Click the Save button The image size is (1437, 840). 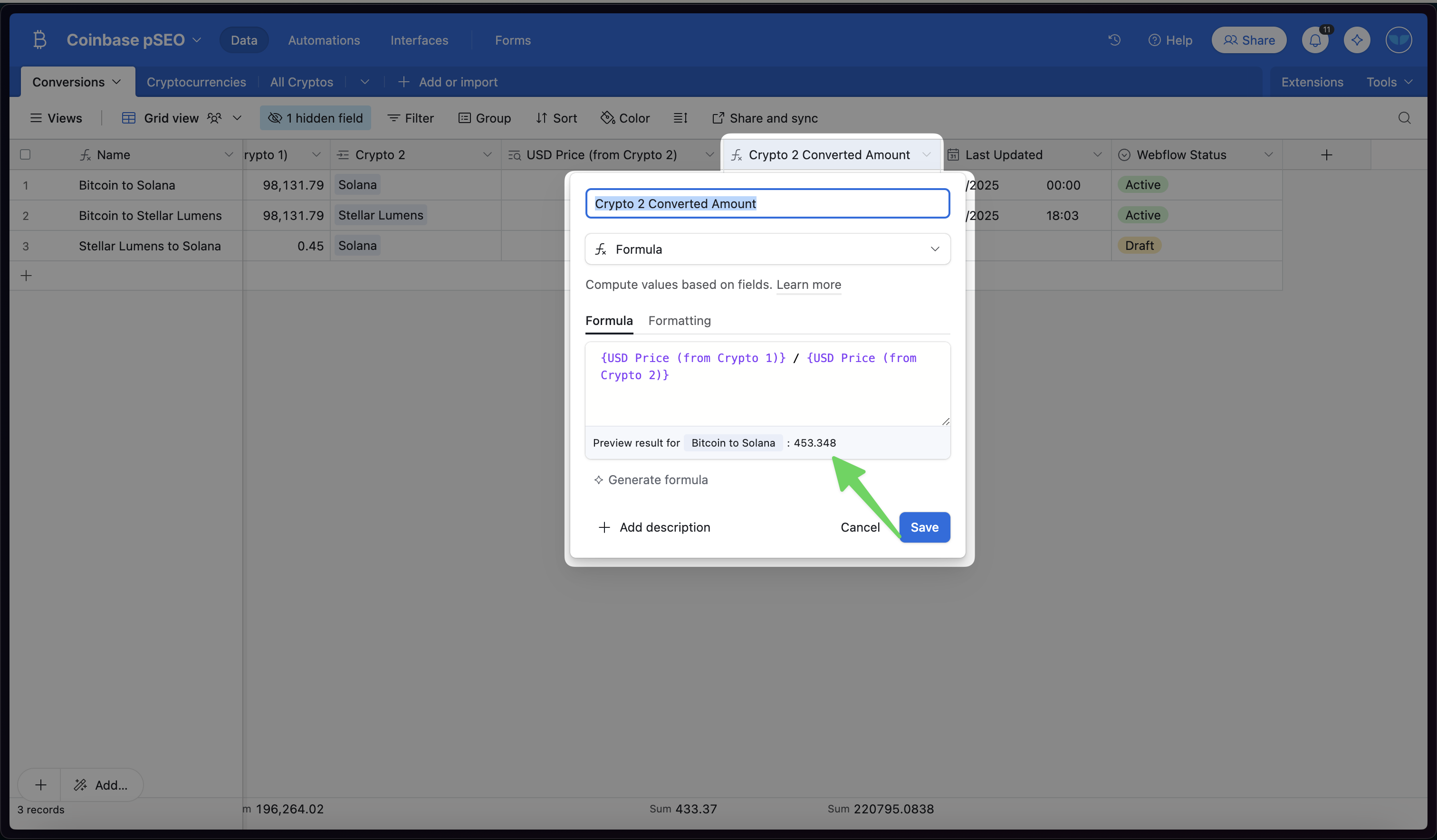coord(924,527)
